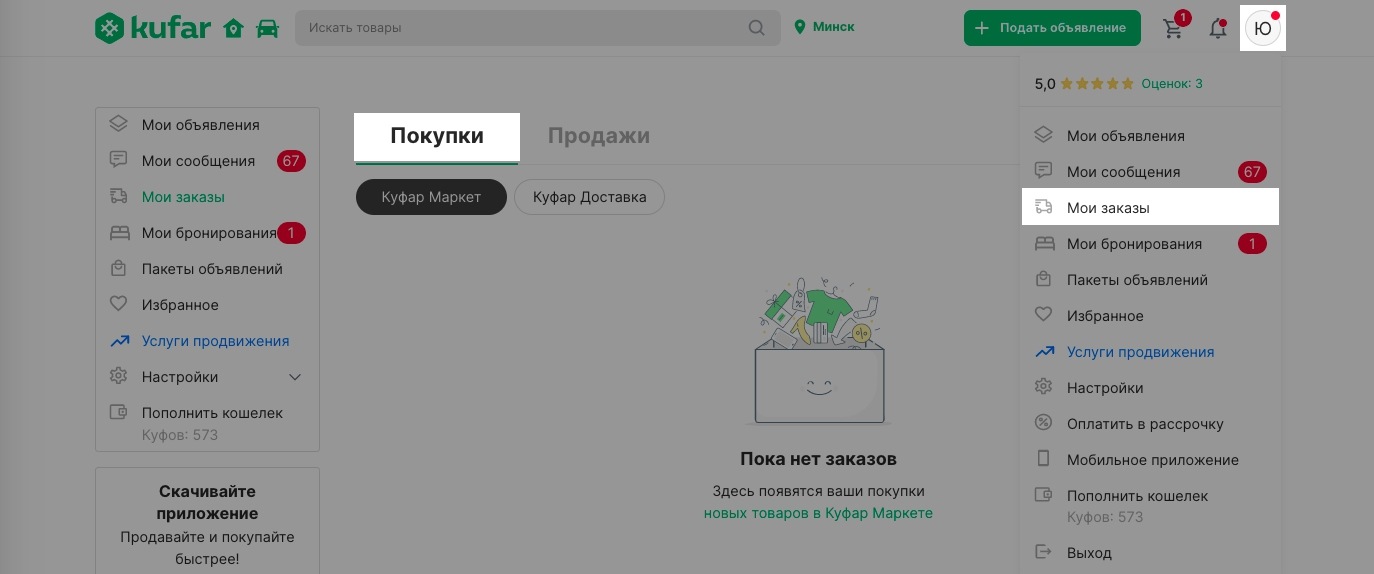Open sidebar Пакеты объявлений link

(x=212, y=269)
